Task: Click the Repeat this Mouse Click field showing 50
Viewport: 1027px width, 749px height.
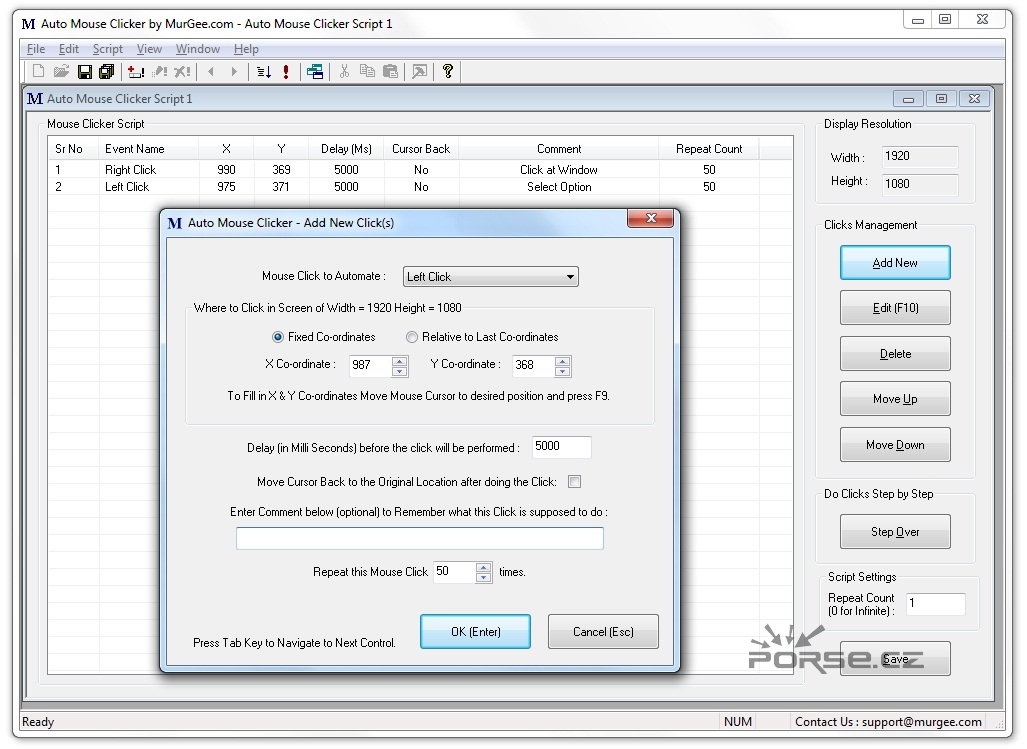Action: pyautogui.click(x=454, y=572)
